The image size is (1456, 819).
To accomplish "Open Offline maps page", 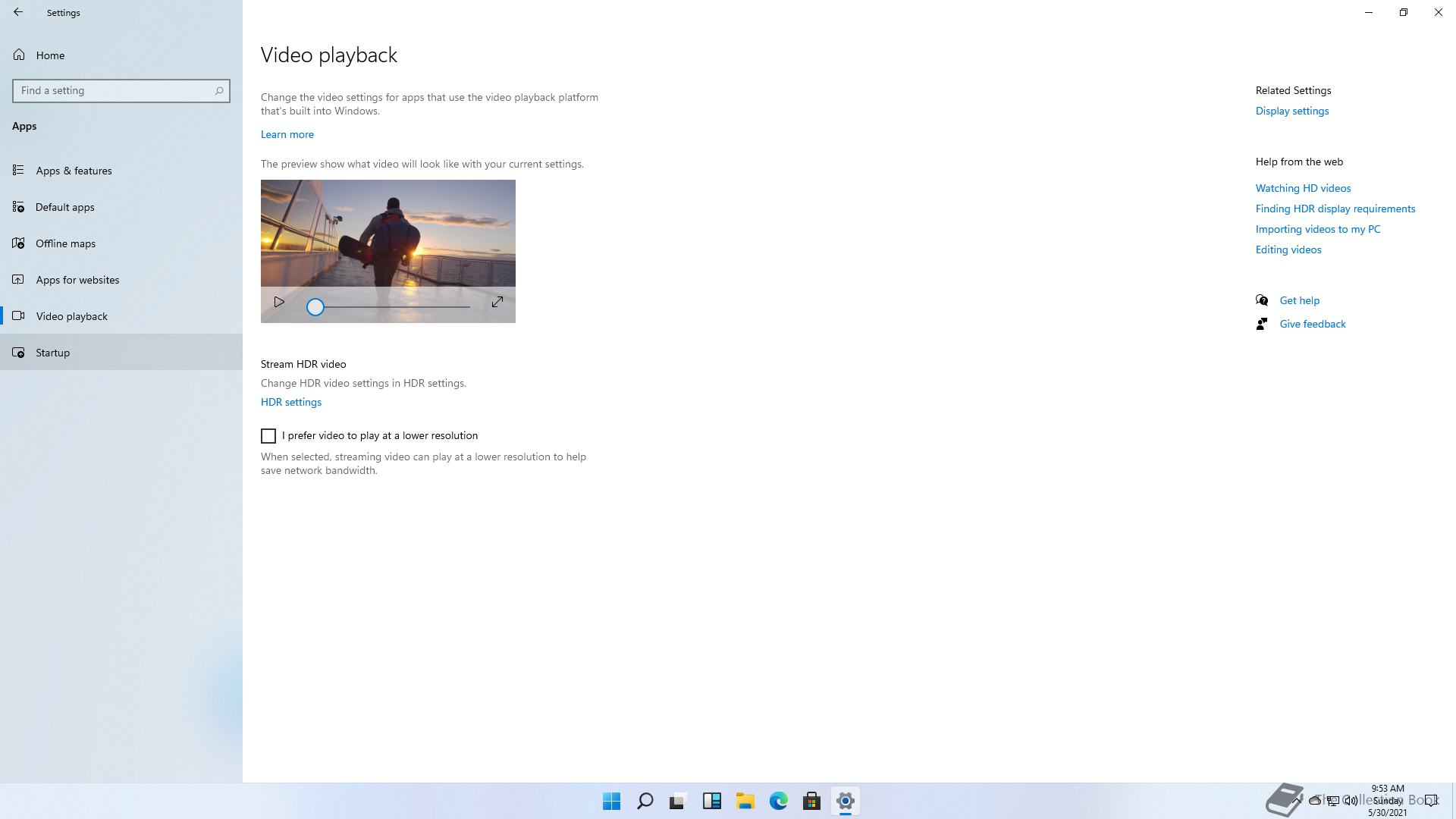I will [121, 243].
